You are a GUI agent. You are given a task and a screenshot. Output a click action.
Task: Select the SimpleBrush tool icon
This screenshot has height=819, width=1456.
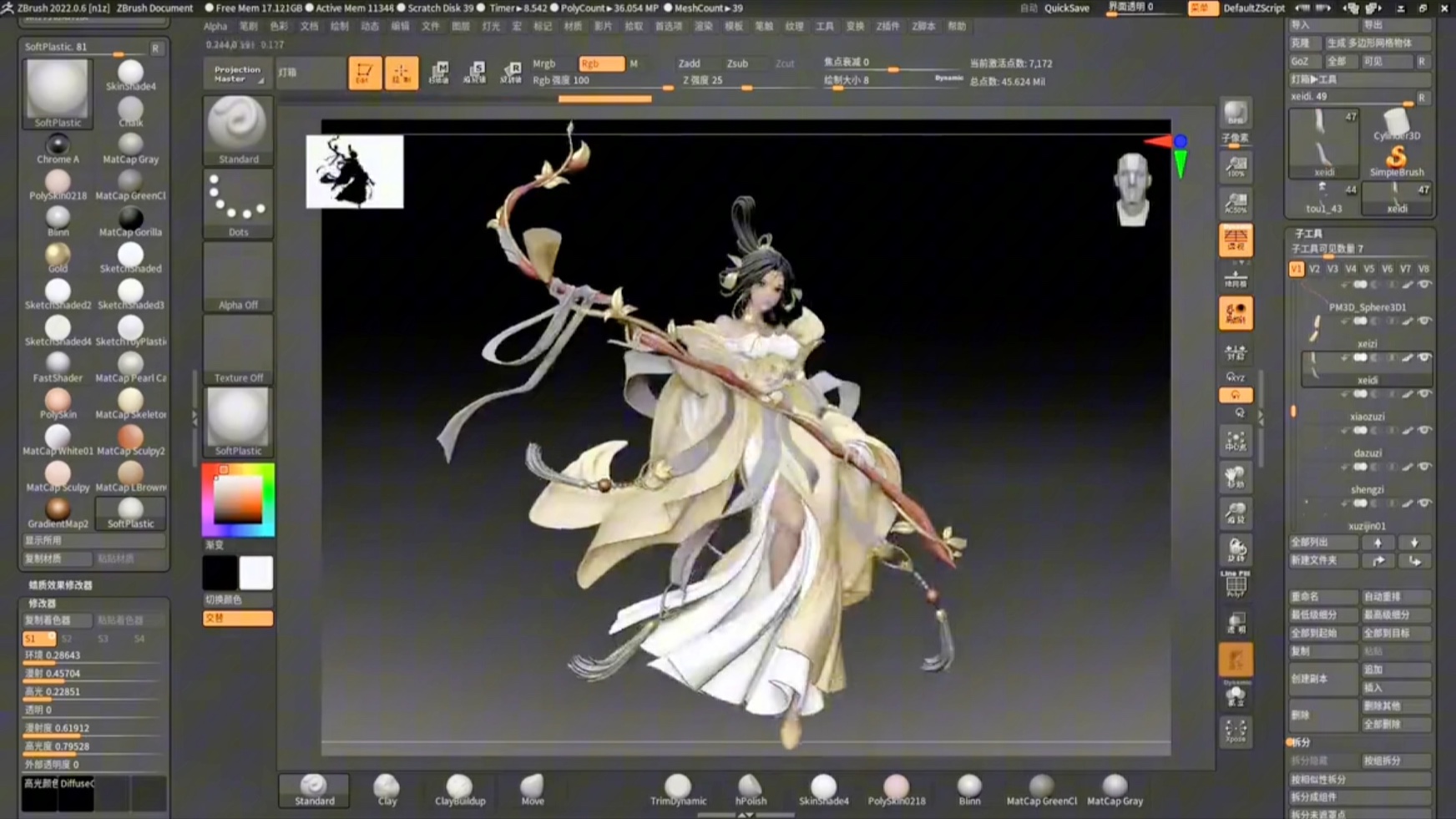1397,159
